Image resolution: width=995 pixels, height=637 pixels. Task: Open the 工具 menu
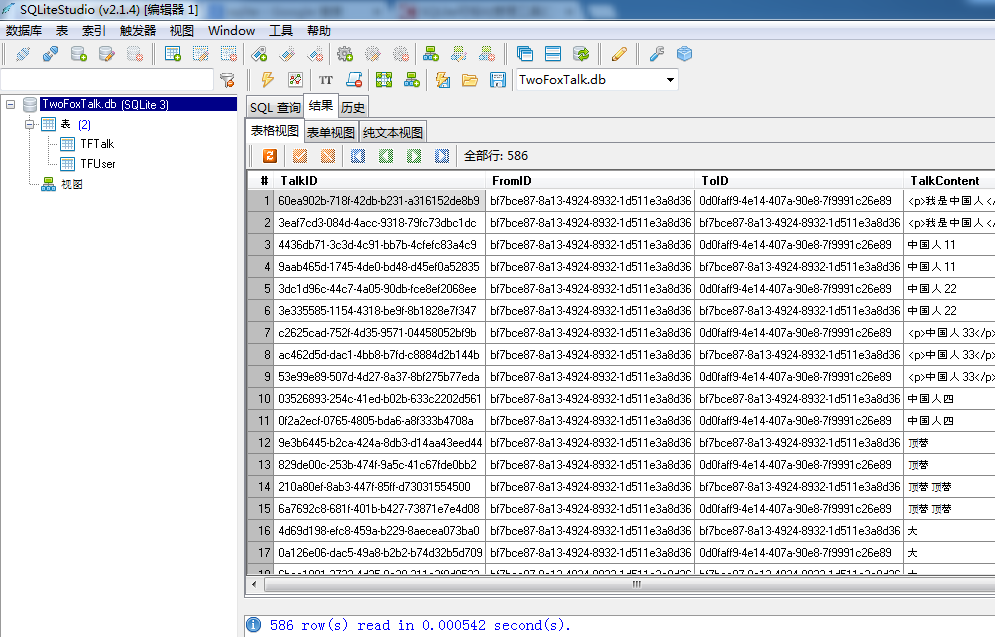tap(280, 30)
